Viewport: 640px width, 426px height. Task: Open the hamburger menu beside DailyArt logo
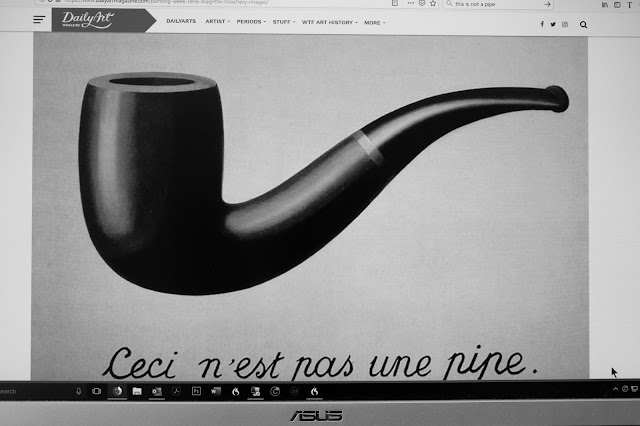pyautogui.click(x=39, y=19)
